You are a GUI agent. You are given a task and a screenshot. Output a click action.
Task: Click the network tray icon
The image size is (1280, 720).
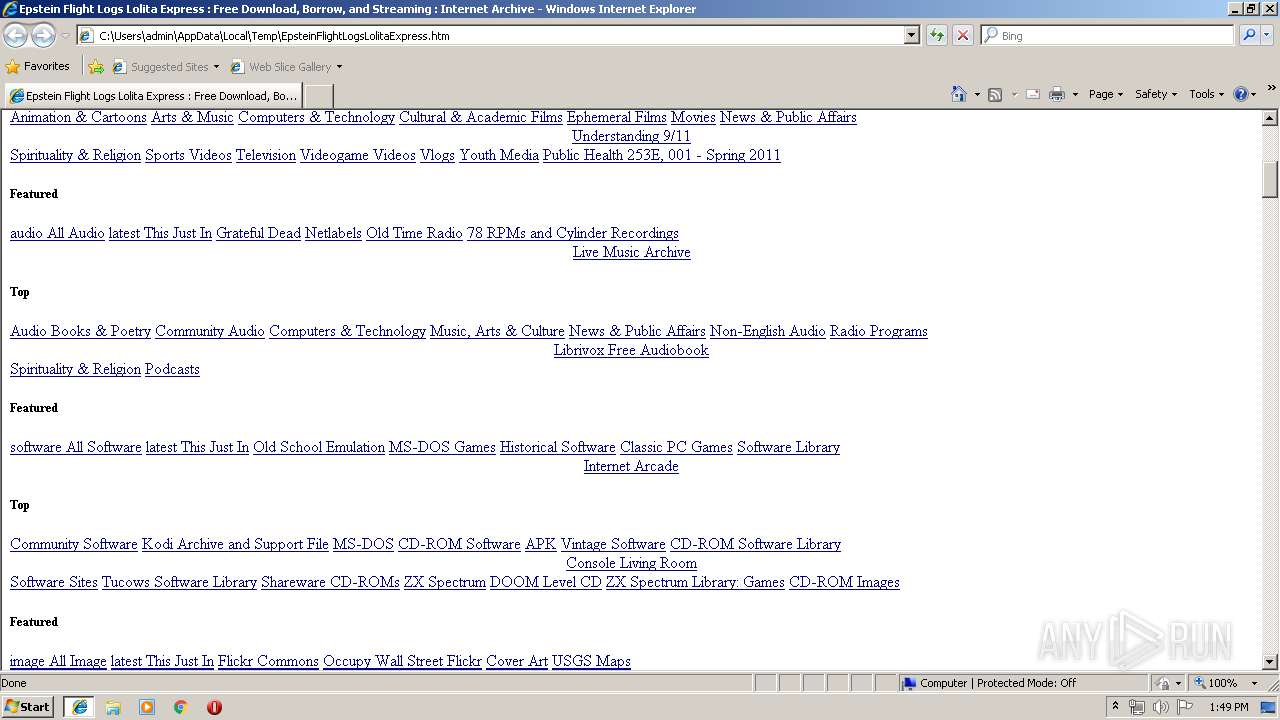(x=1137, y=707)
